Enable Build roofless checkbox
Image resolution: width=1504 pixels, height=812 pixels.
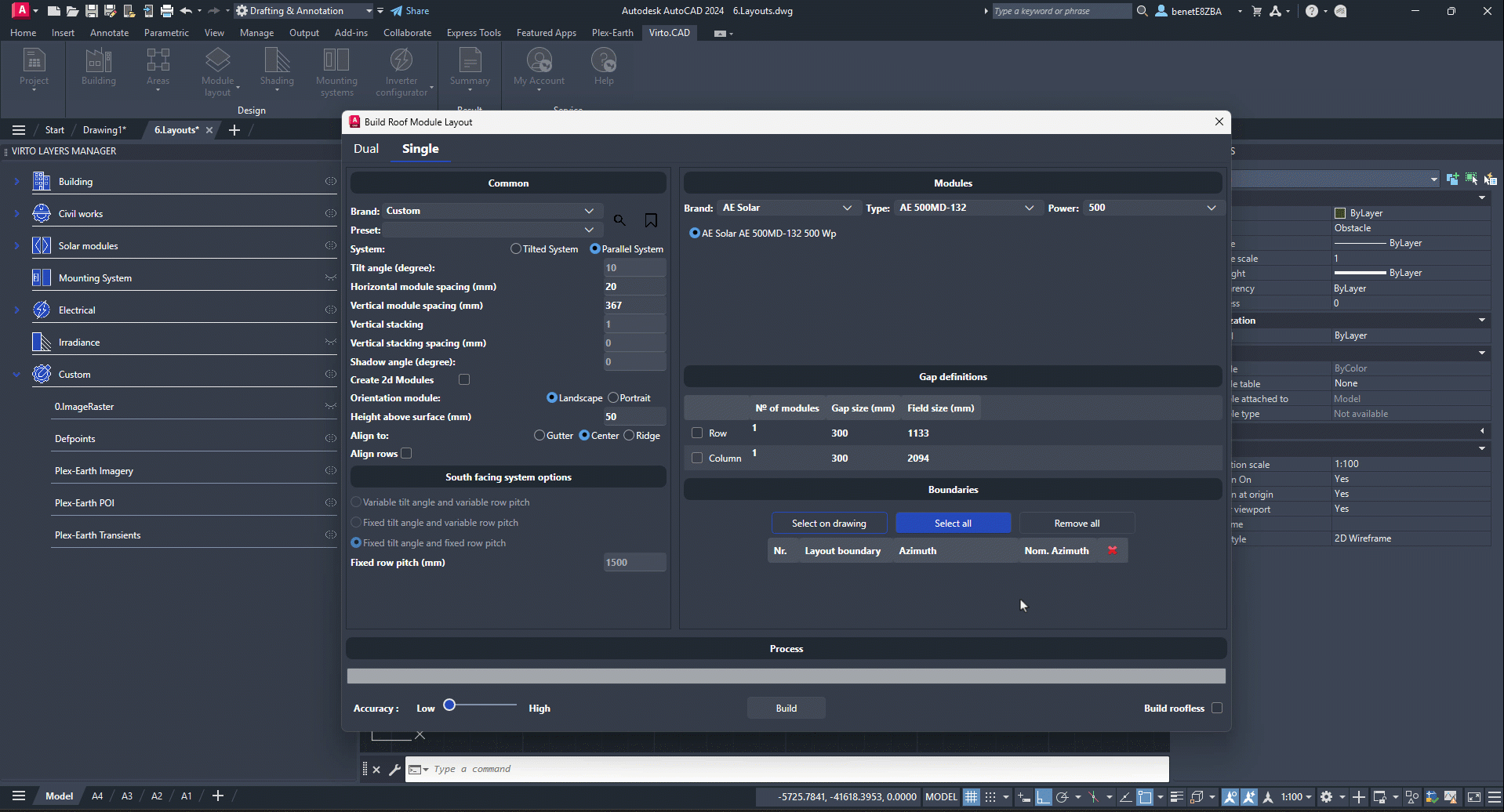coord(1217,708)
